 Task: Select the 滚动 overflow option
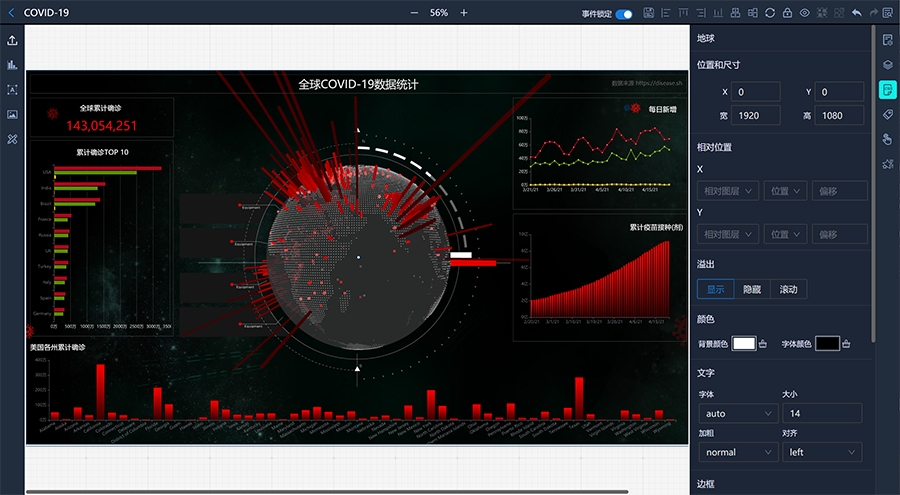788,289
